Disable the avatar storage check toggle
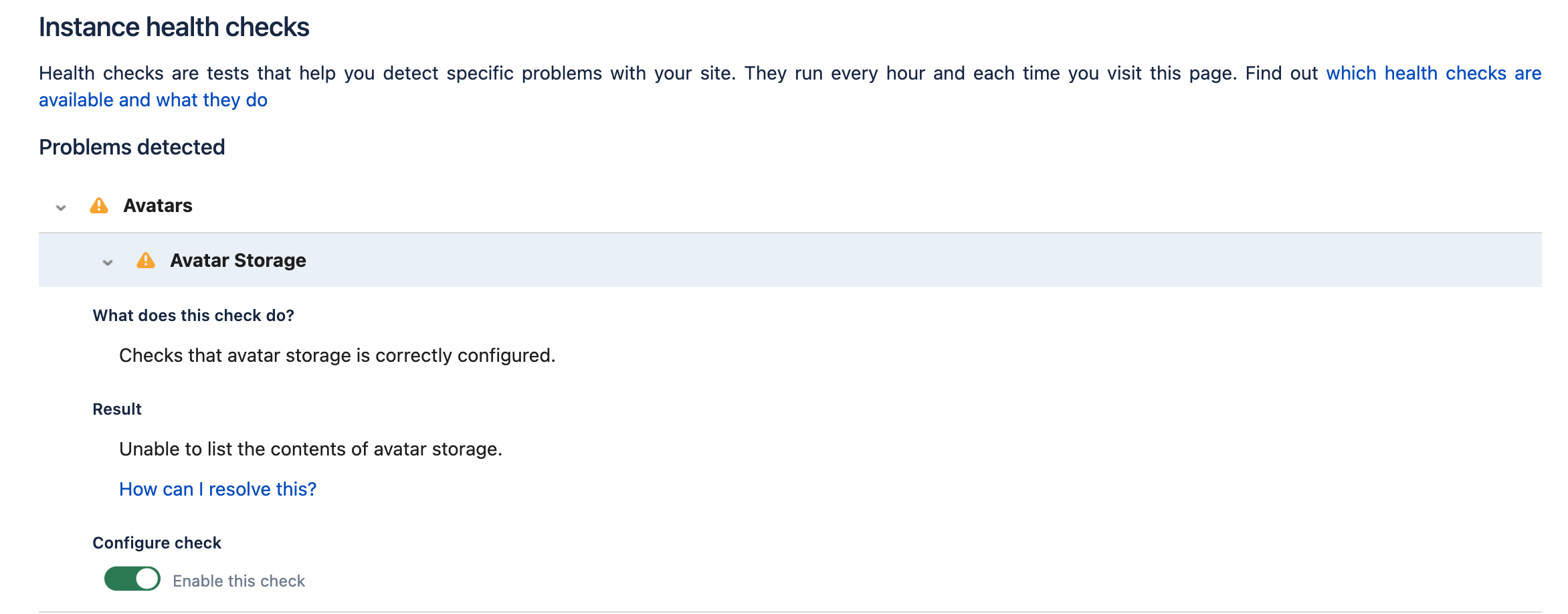 point(132,579)
